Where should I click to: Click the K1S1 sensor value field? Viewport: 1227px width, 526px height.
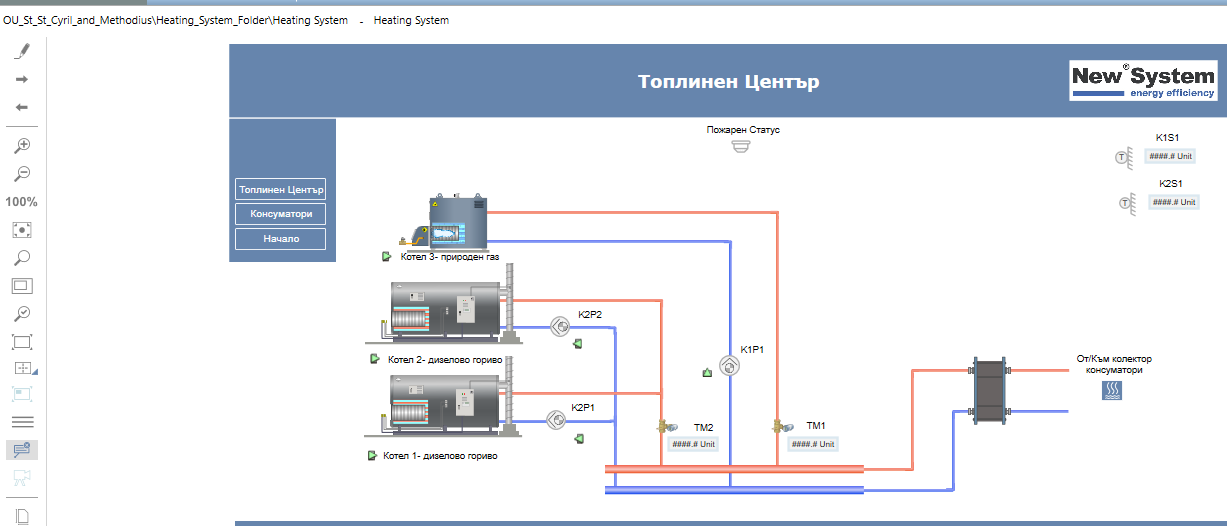[1170, 156]
